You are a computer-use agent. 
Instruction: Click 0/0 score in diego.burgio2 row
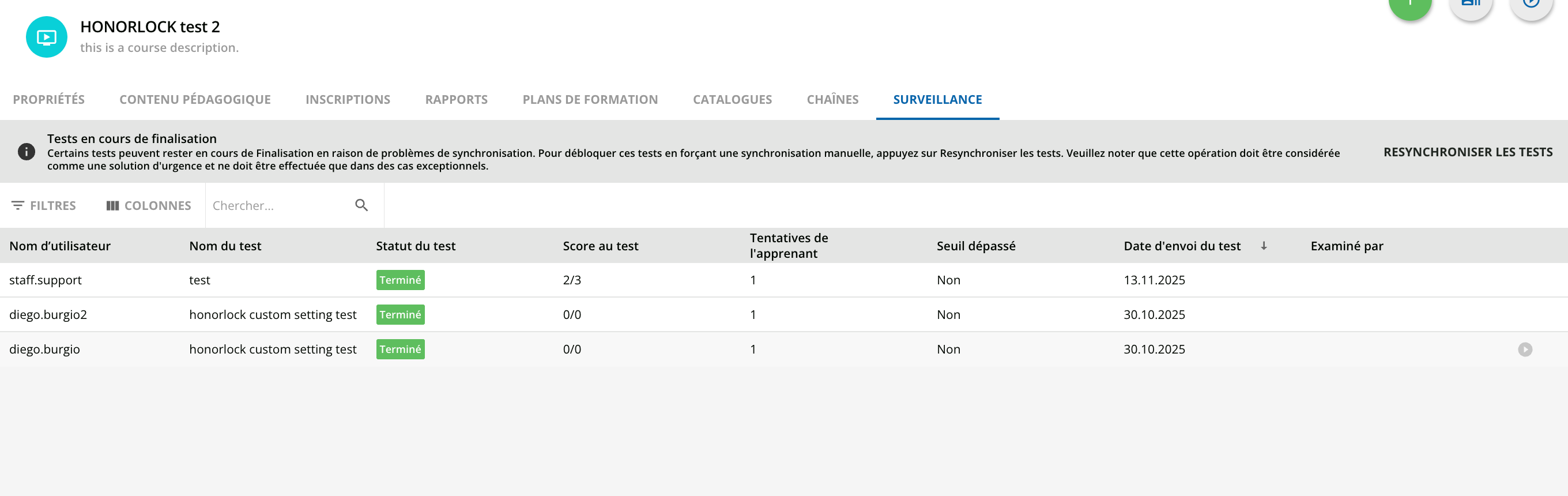point(571,314)
